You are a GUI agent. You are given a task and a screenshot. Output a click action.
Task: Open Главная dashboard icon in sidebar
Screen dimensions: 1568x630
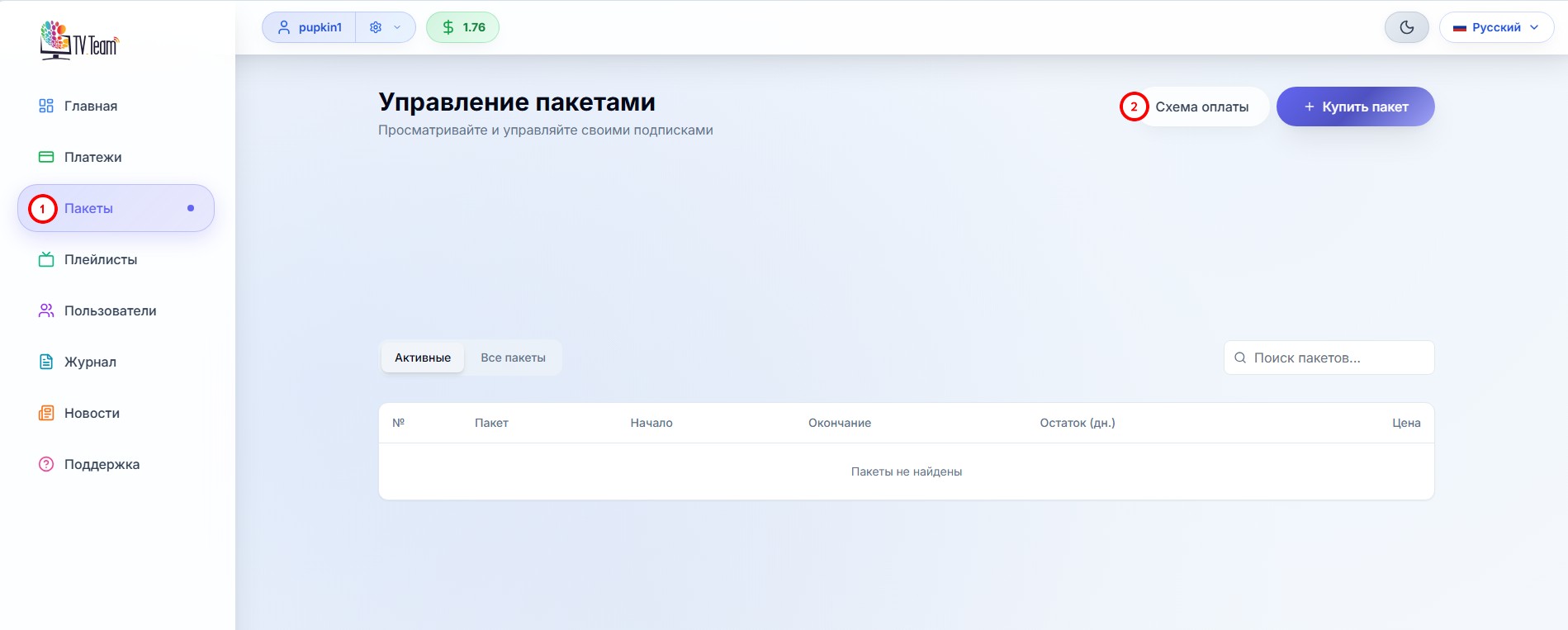click(x=46, y=106)
